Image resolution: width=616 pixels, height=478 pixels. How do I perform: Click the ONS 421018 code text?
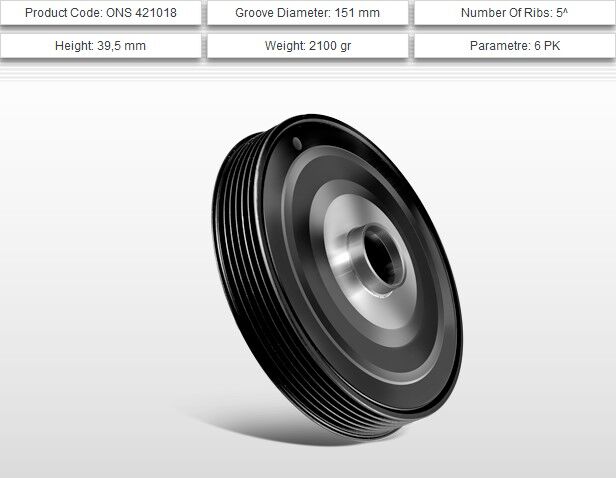point(141,13)
